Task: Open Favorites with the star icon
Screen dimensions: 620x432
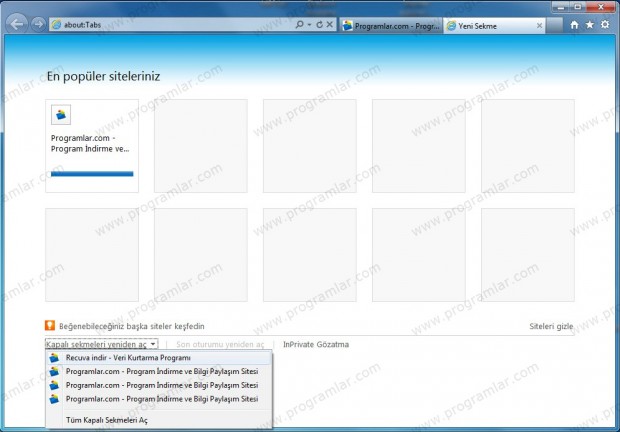Action: (590, 25)
